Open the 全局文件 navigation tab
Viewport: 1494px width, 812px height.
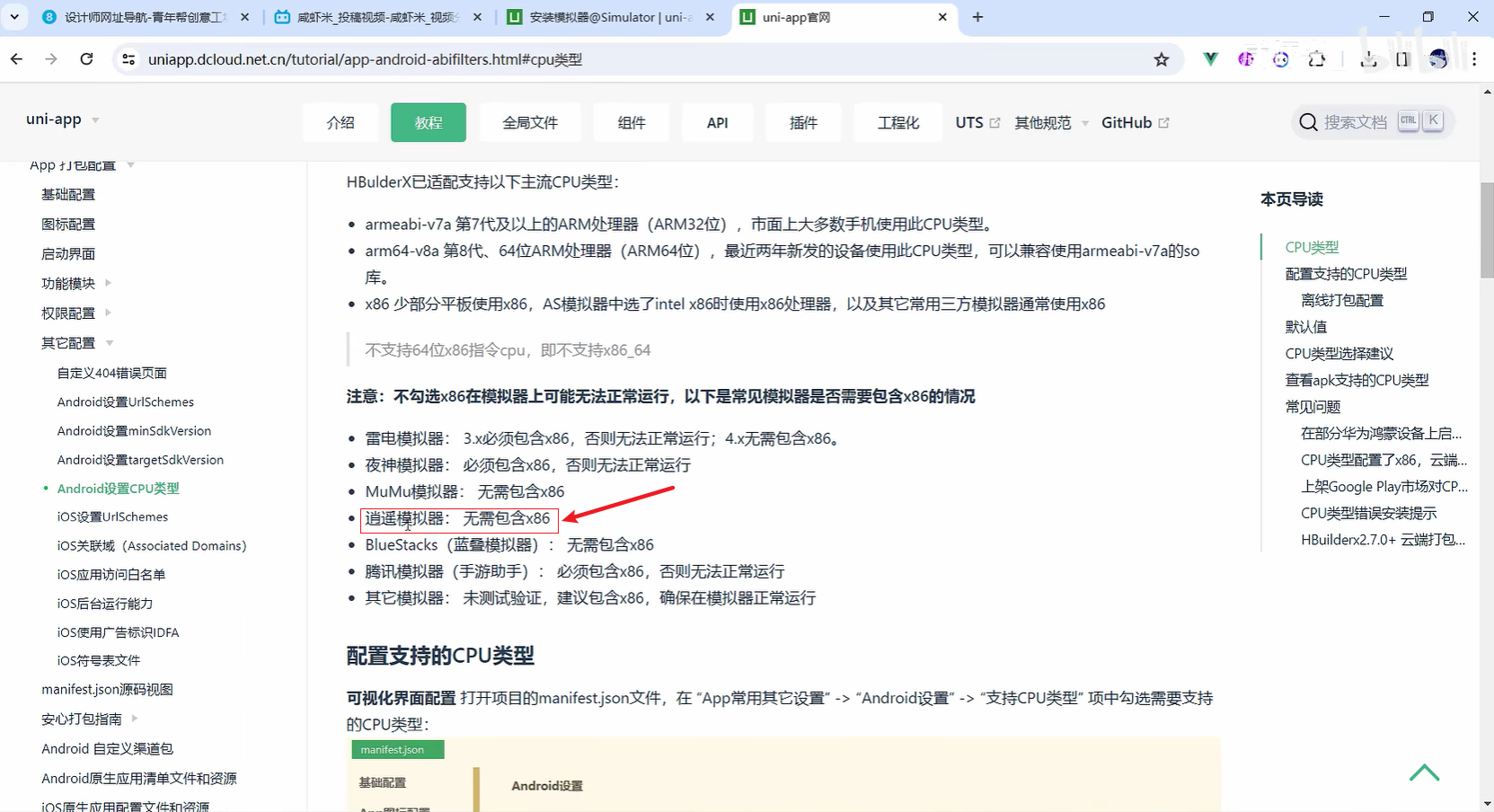click(x=530, y=122)
